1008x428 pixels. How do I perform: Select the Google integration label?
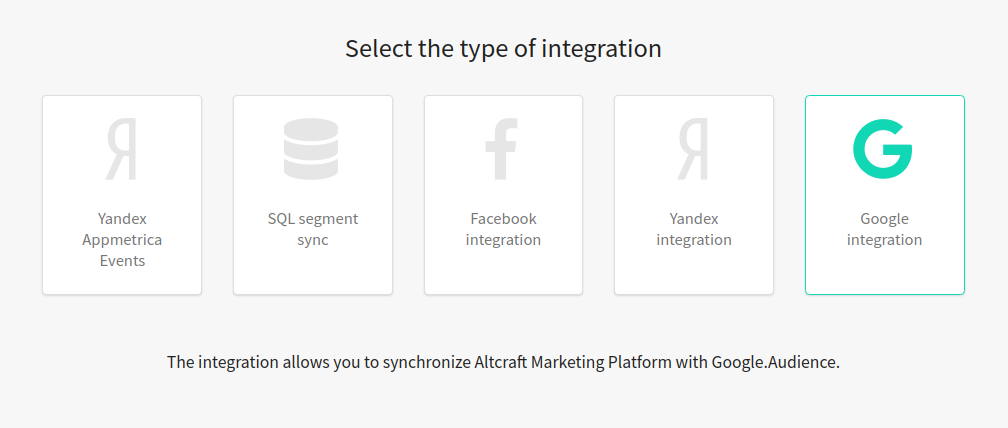coord(885,229)
